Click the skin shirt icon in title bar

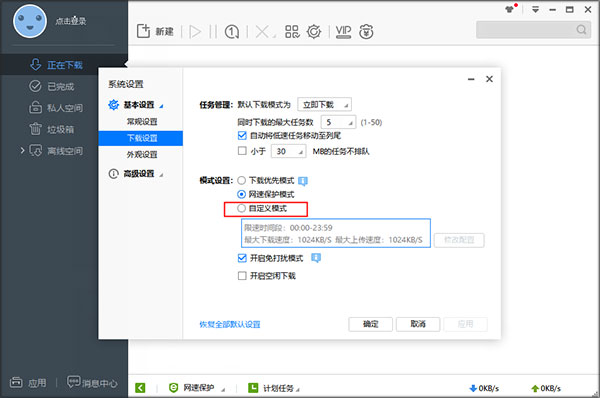[509, 9]
